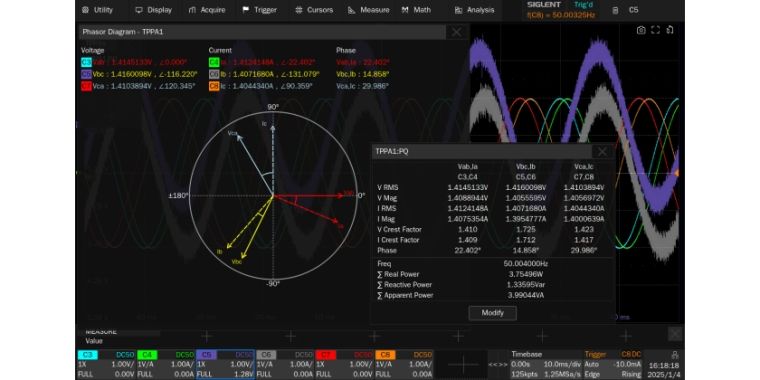760x380 pixels.
Task: Close the measure bar with its X
Action: pos(675,334)
